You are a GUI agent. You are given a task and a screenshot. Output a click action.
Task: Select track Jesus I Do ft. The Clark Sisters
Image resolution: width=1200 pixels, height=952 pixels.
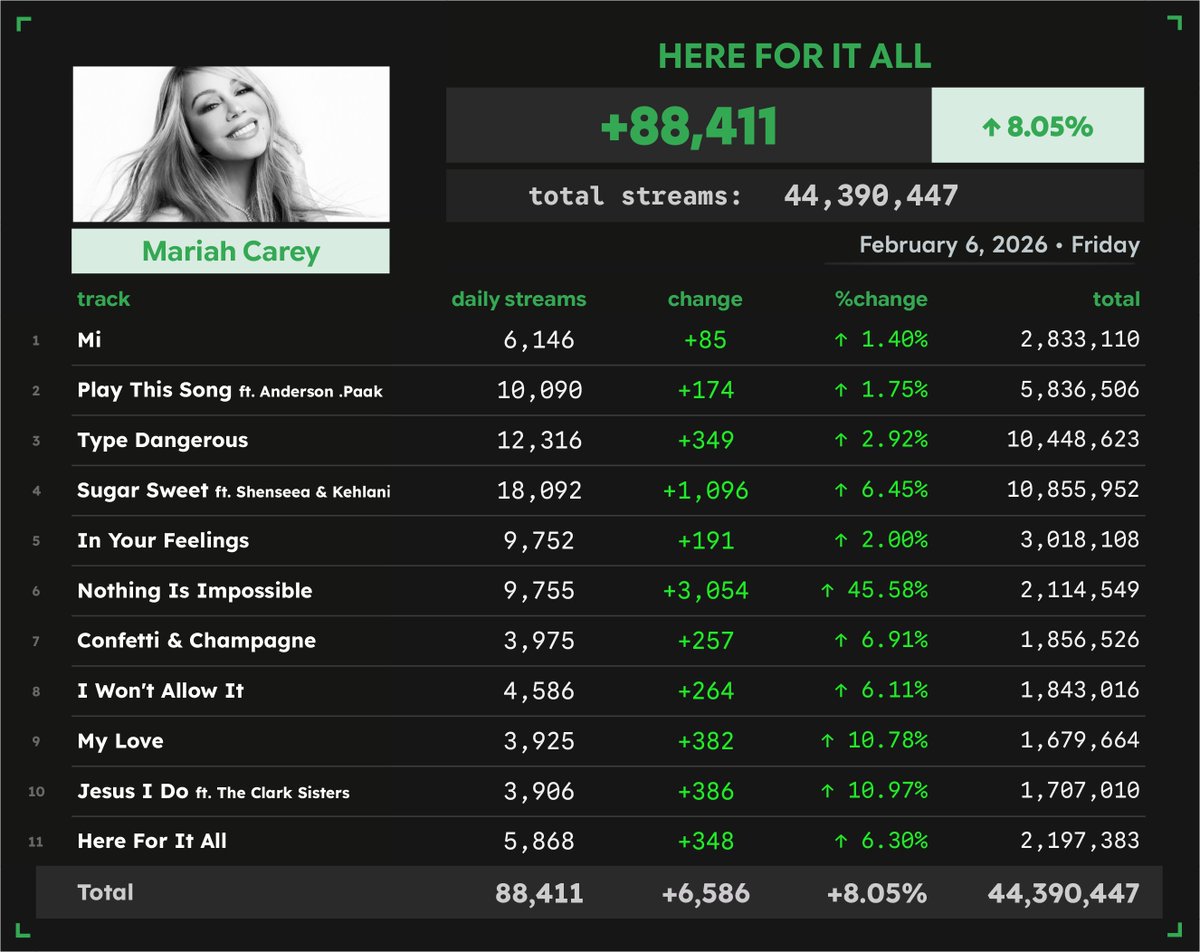pyautogui.click(x=214, y=791)
